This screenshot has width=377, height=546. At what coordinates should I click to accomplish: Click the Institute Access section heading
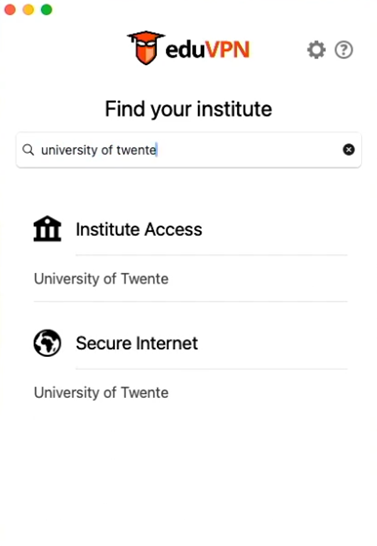click(139, 229)
